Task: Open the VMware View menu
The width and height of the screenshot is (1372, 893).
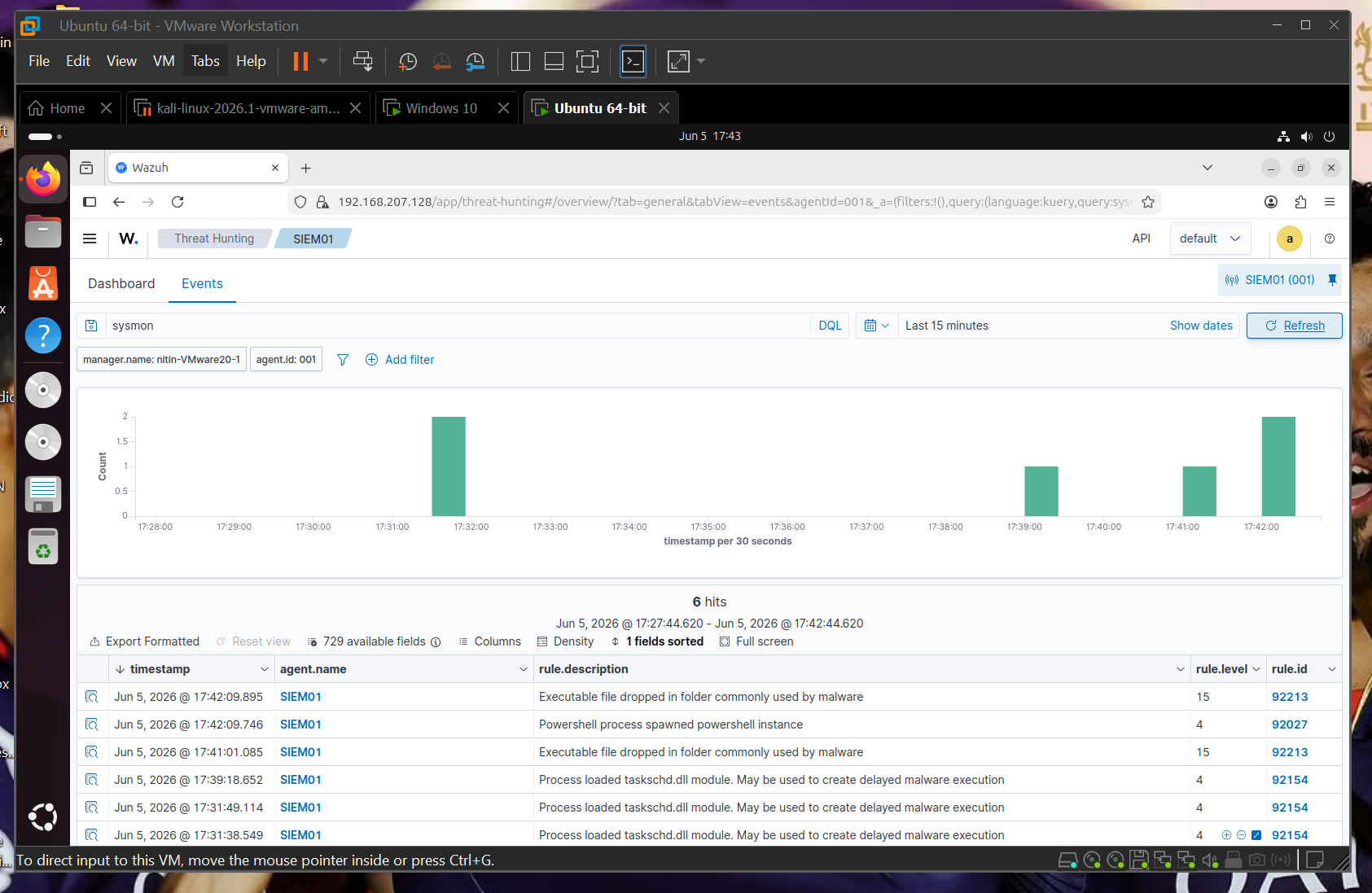Action: (121, 61)
